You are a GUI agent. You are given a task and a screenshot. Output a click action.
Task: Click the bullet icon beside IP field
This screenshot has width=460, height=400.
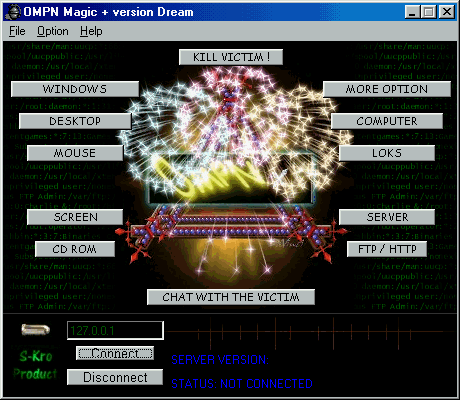coord(36,330)
